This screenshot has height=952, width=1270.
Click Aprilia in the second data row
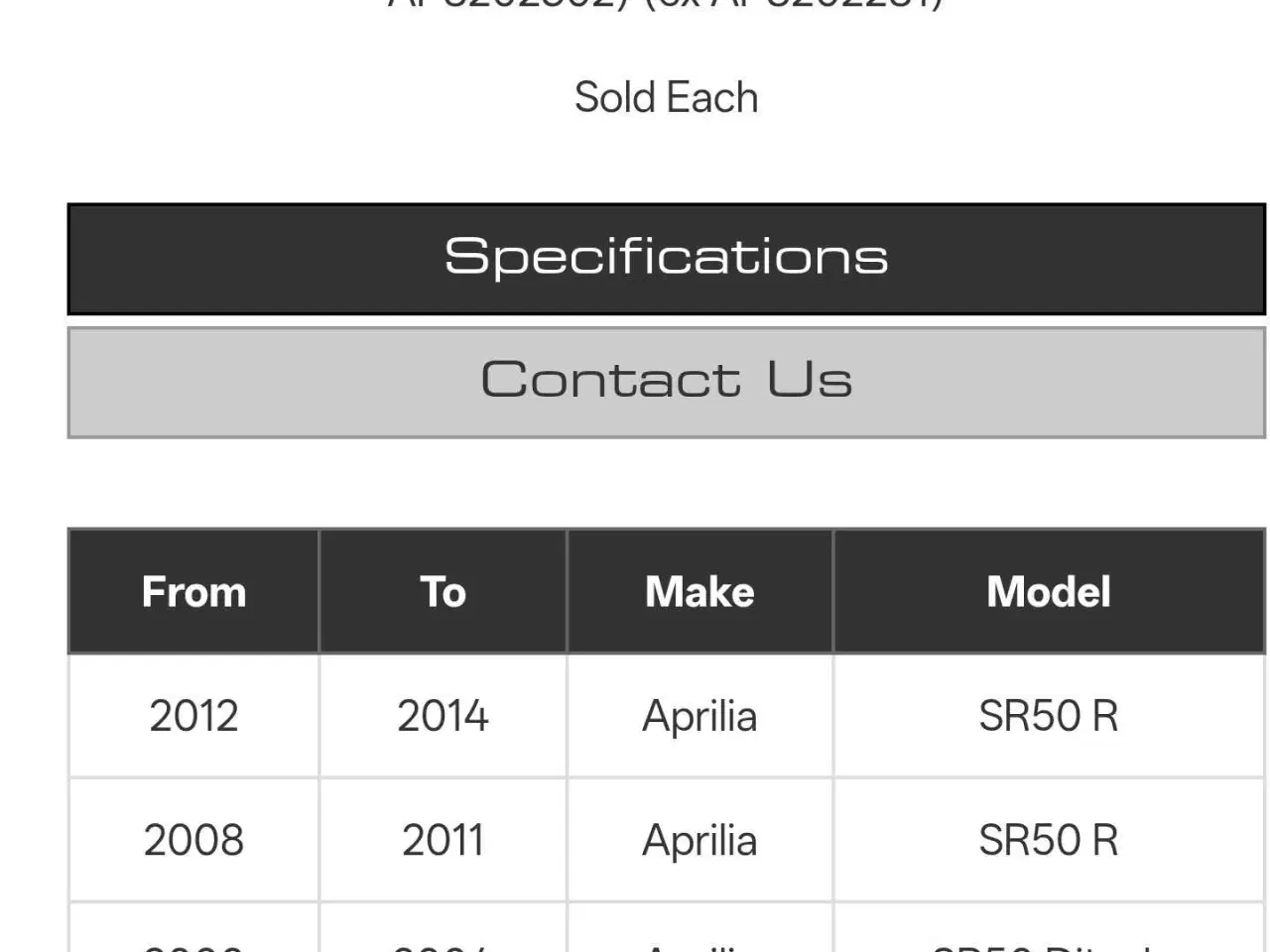700,840
